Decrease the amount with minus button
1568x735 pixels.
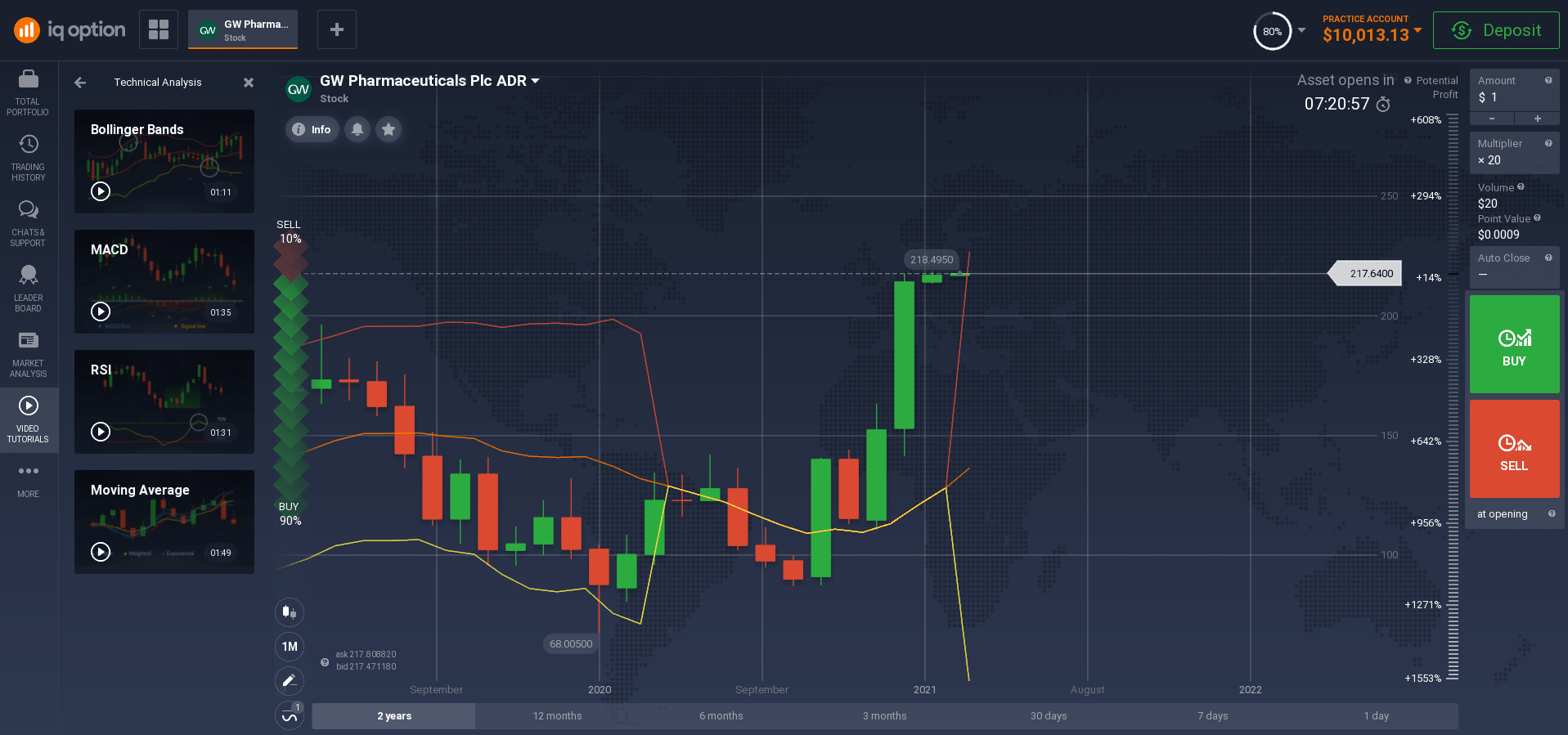point(1492,119)
